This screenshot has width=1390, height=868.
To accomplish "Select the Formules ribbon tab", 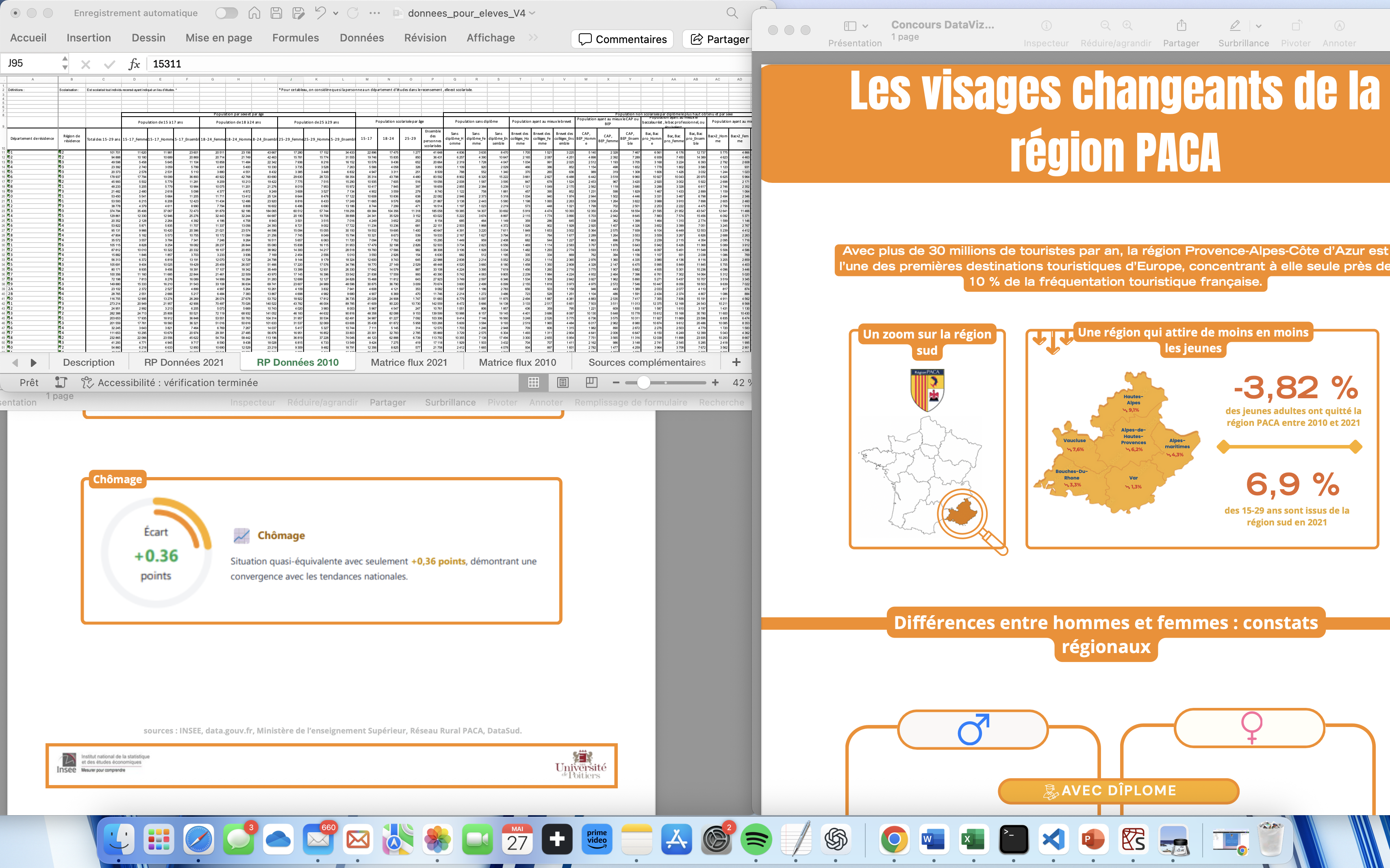I will [296, 38].
